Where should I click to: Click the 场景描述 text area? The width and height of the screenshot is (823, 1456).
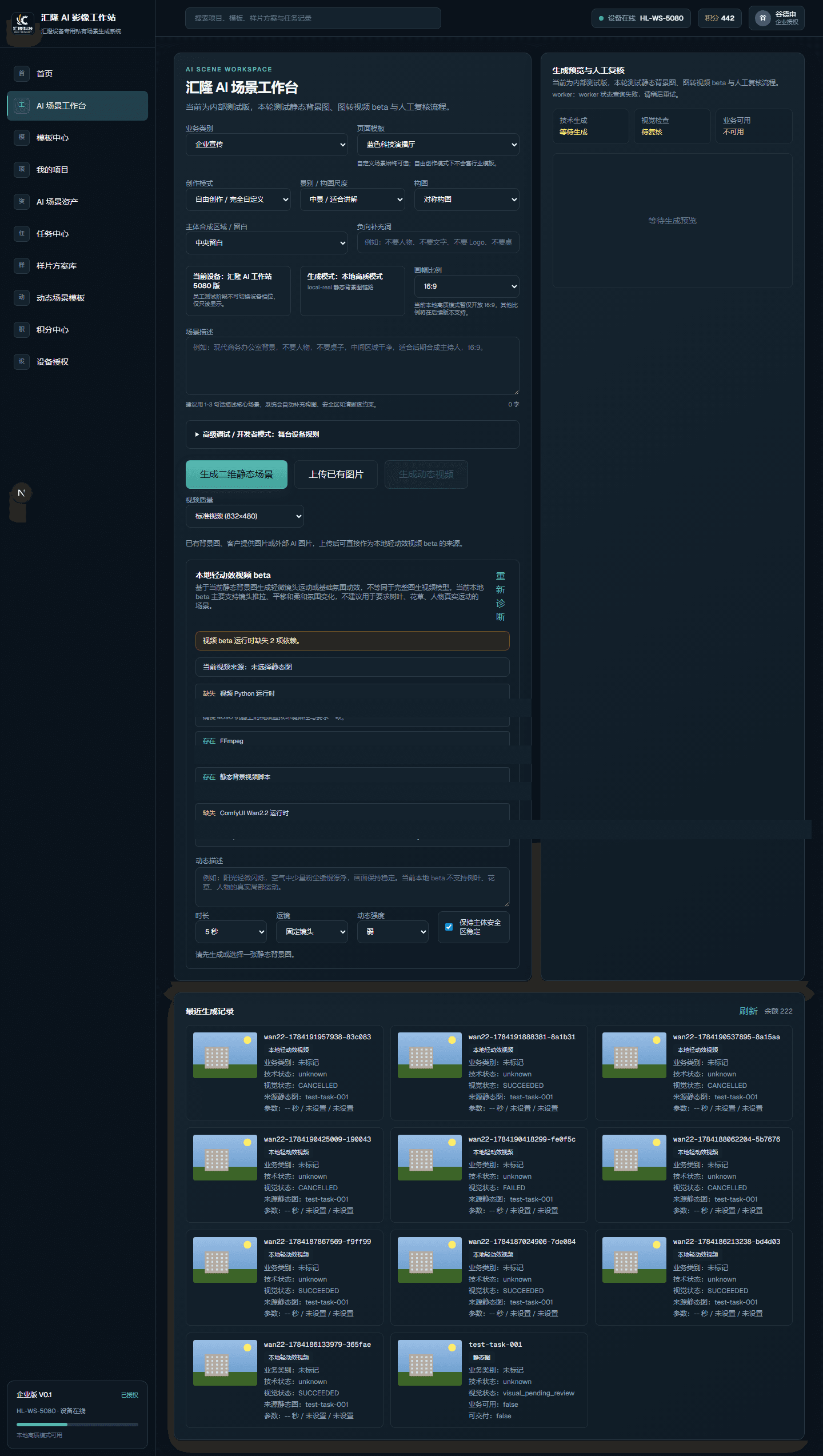pyautogui.click(x=353, y=366)
